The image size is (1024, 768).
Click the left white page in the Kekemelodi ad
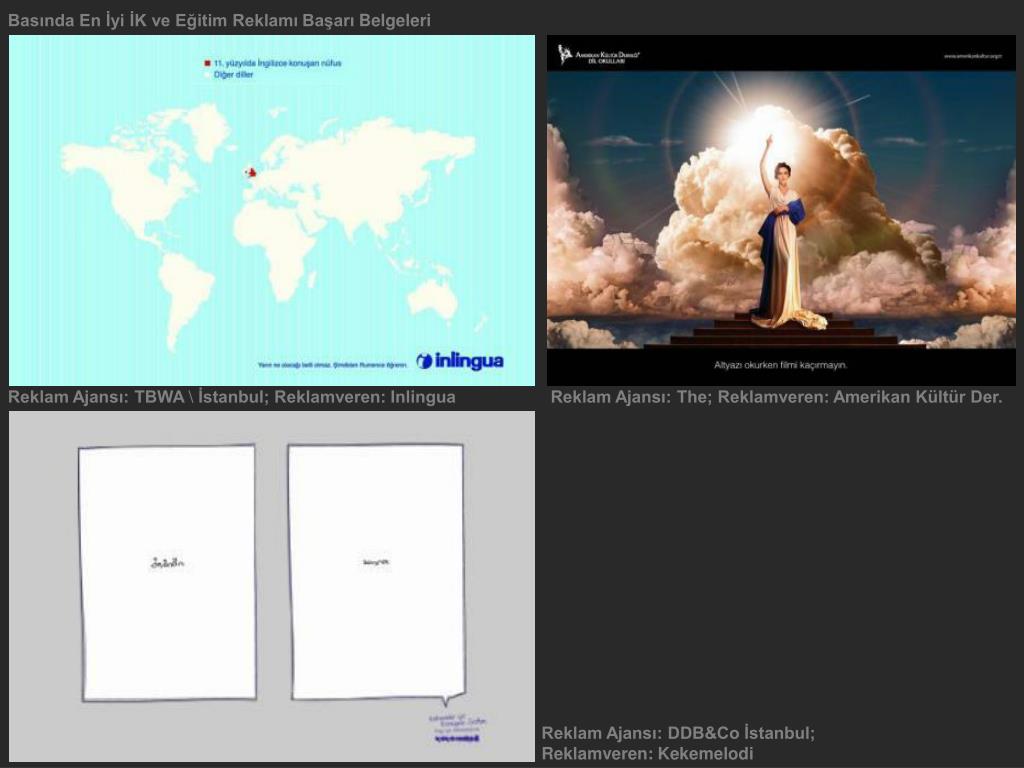[x=168, y=573]
